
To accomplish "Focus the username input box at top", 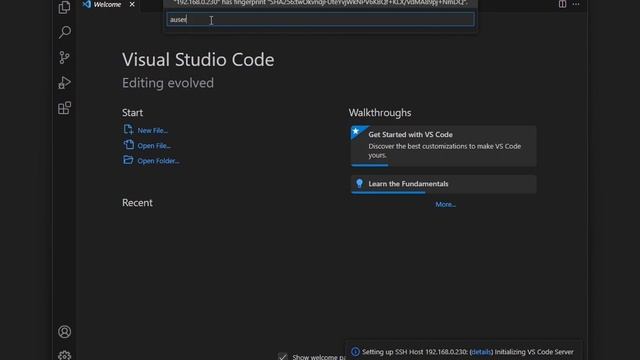I will pos(320,20).
